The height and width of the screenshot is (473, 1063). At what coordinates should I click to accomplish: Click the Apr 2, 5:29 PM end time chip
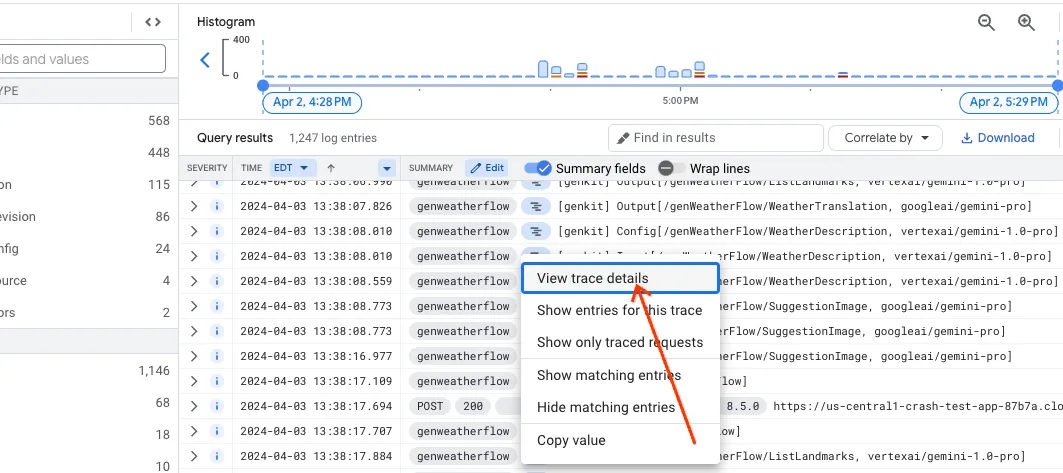(1009, 102)
